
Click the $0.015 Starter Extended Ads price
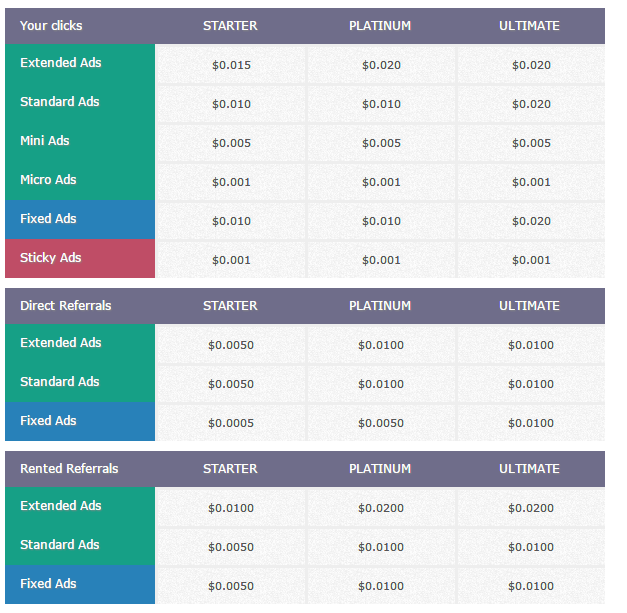231,66
